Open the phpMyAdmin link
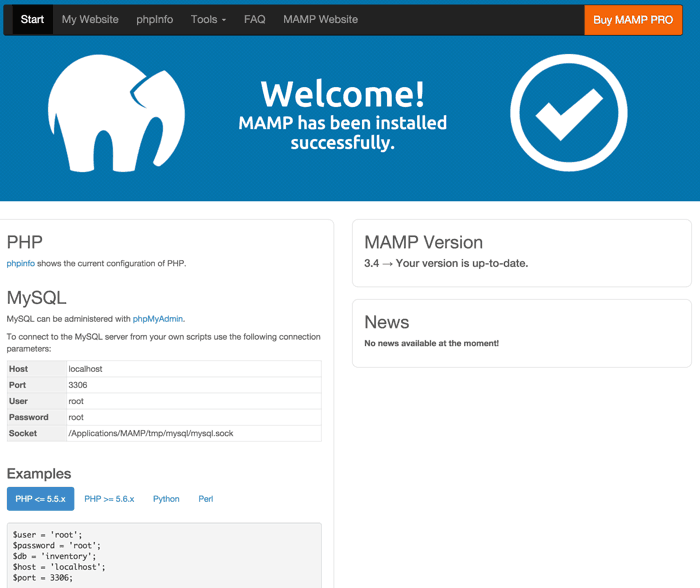 [158, 319]
